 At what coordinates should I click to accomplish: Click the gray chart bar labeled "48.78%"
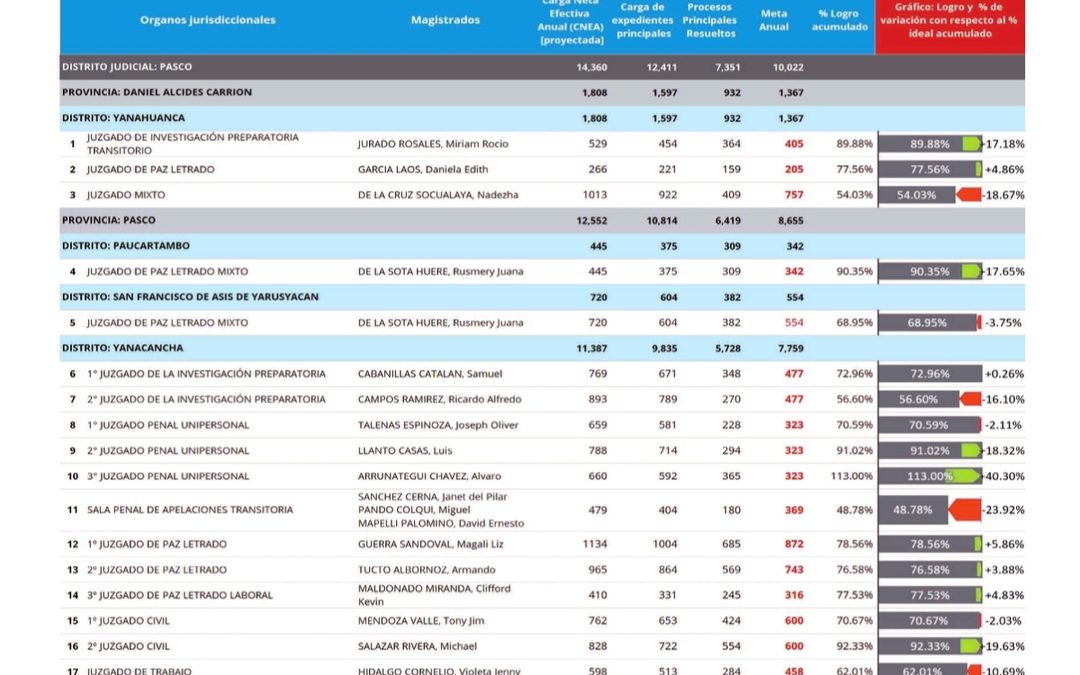click(913, 510)
